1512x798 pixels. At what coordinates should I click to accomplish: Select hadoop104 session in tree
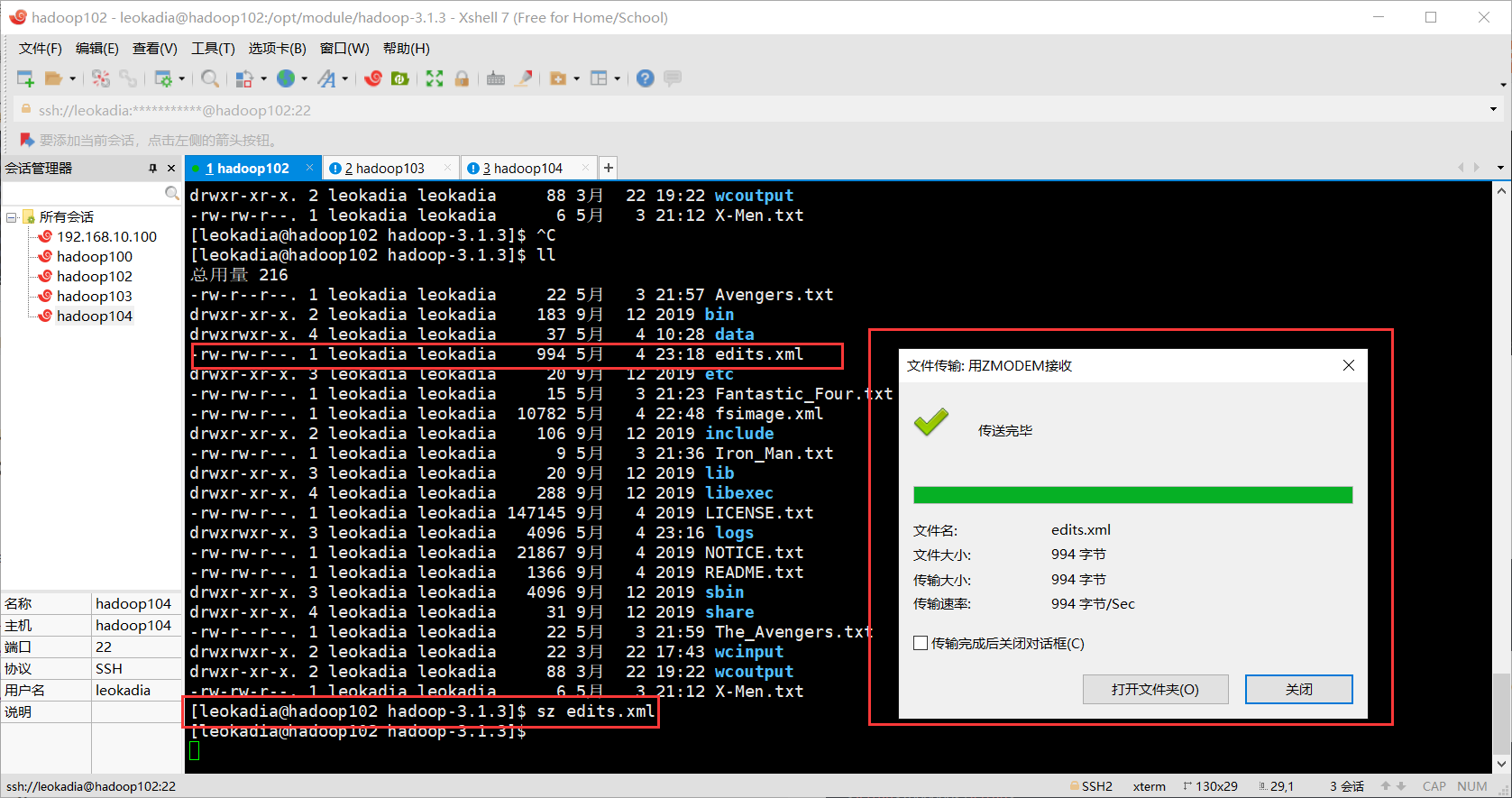(94, 316)
